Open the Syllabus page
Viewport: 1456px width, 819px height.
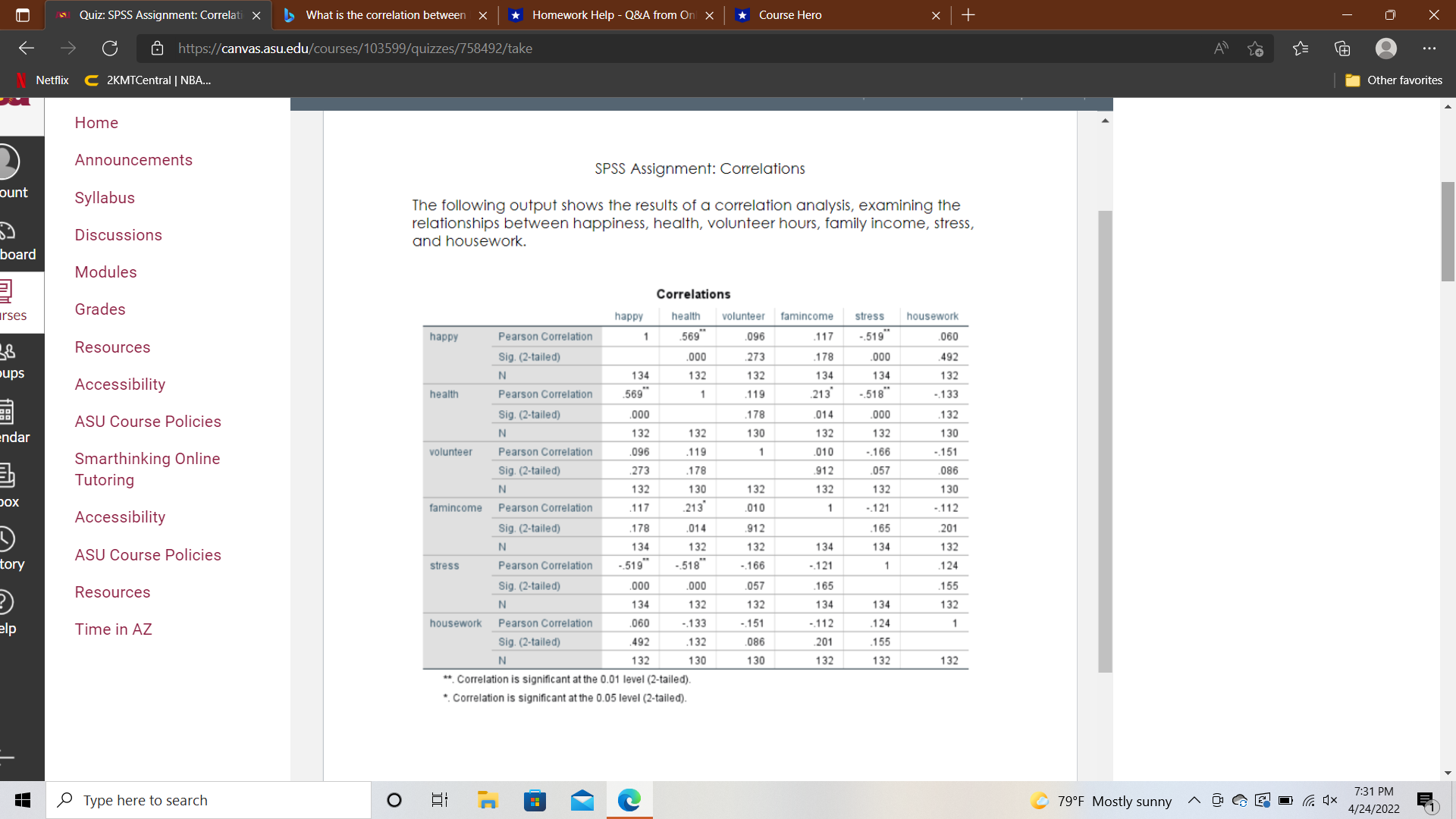(x=105, y=197)
